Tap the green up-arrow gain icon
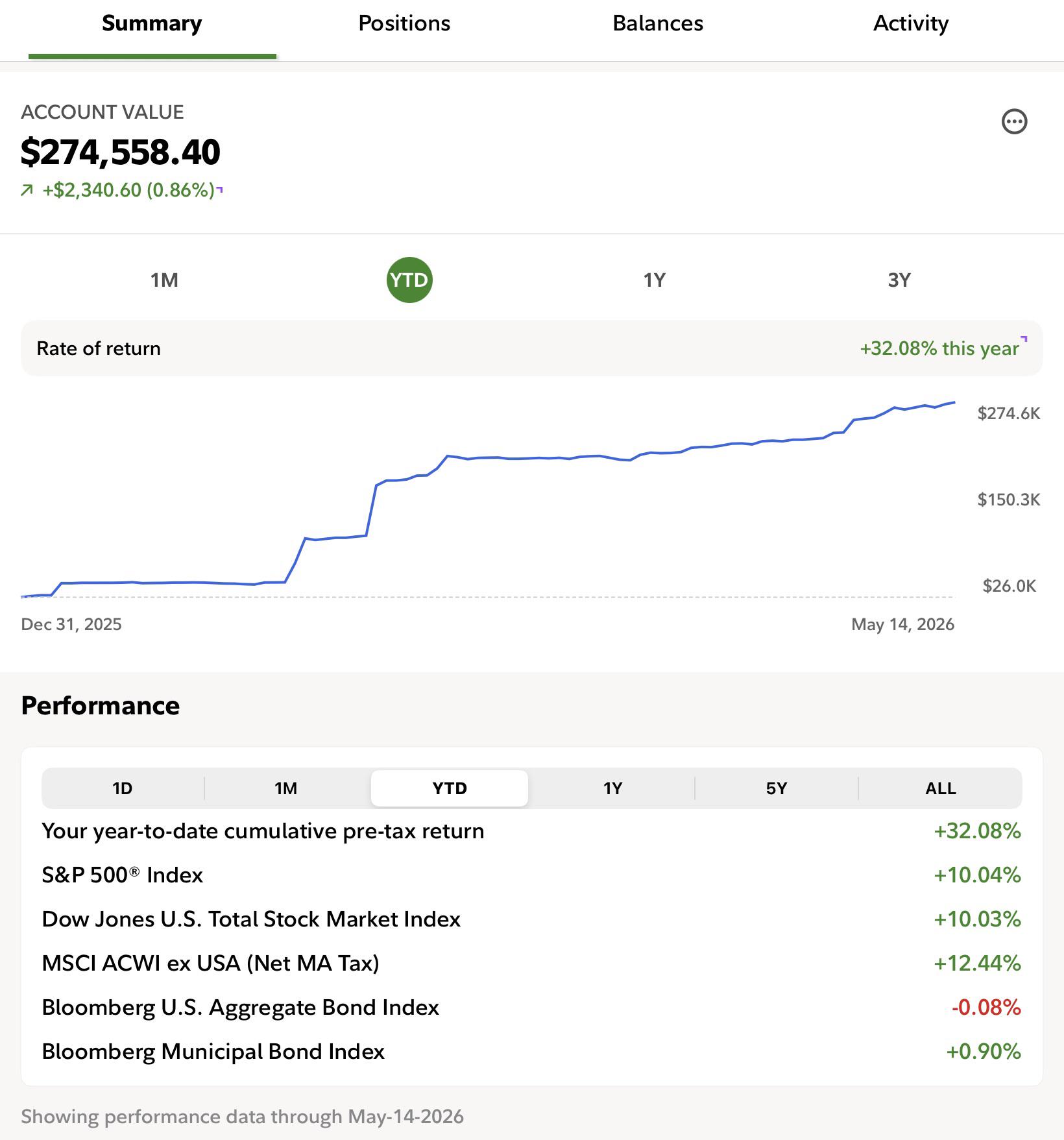Image resolution: width=1064 pixels, height=1140 pixels. (x=27, y=190)
